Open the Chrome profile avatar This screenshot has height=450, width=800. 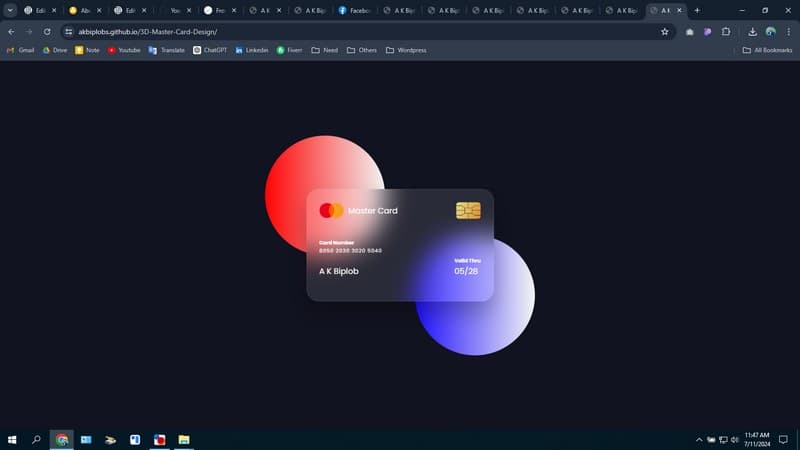pyautogui.click(x=770, y=32)
